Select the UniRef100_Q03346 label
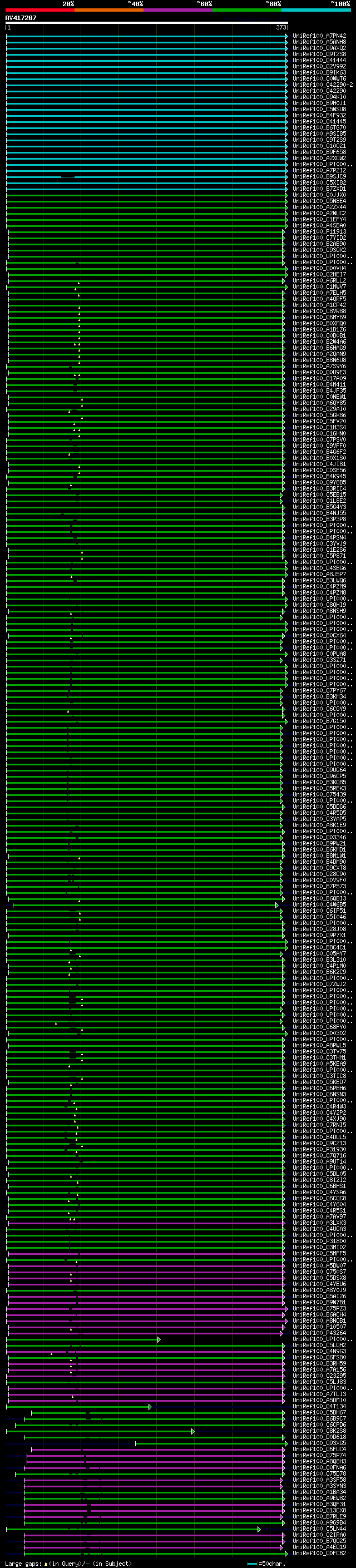 coord(319,838)
